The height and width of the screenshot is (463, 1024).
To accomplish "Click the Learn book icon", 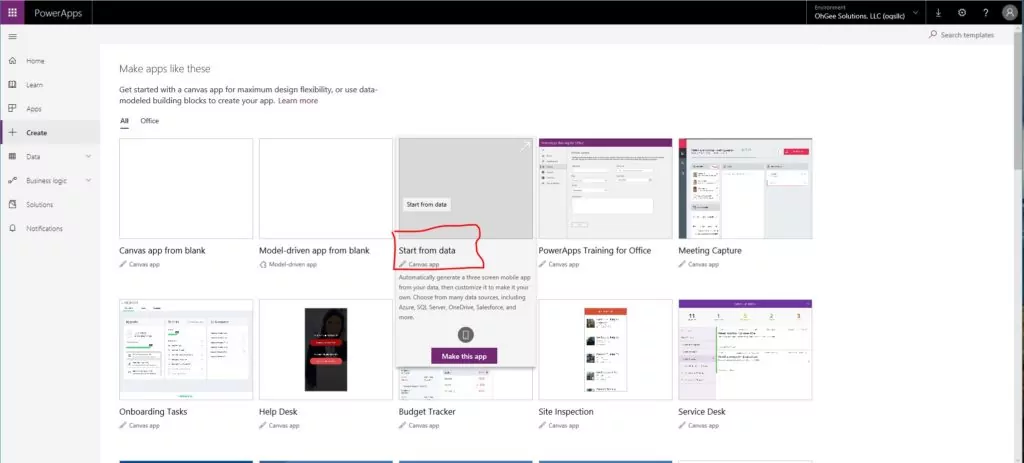I will [12, 85].
